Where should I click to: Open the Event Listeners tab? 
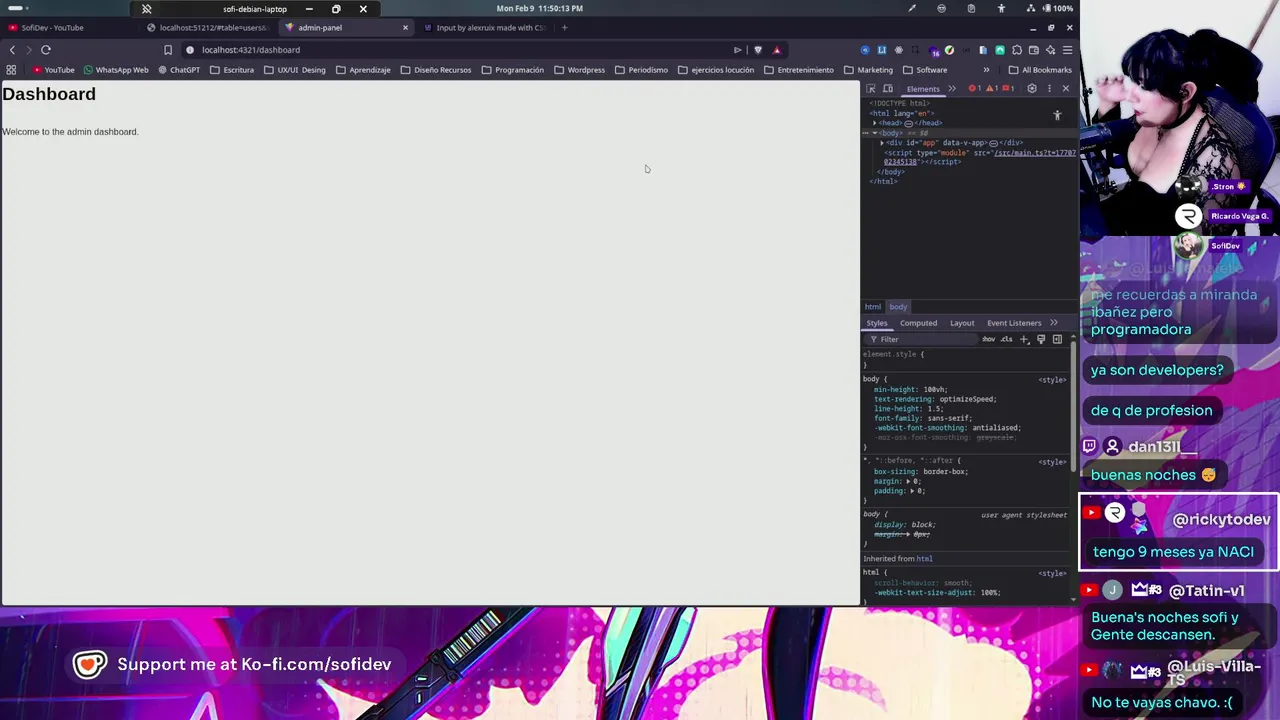1014,323
